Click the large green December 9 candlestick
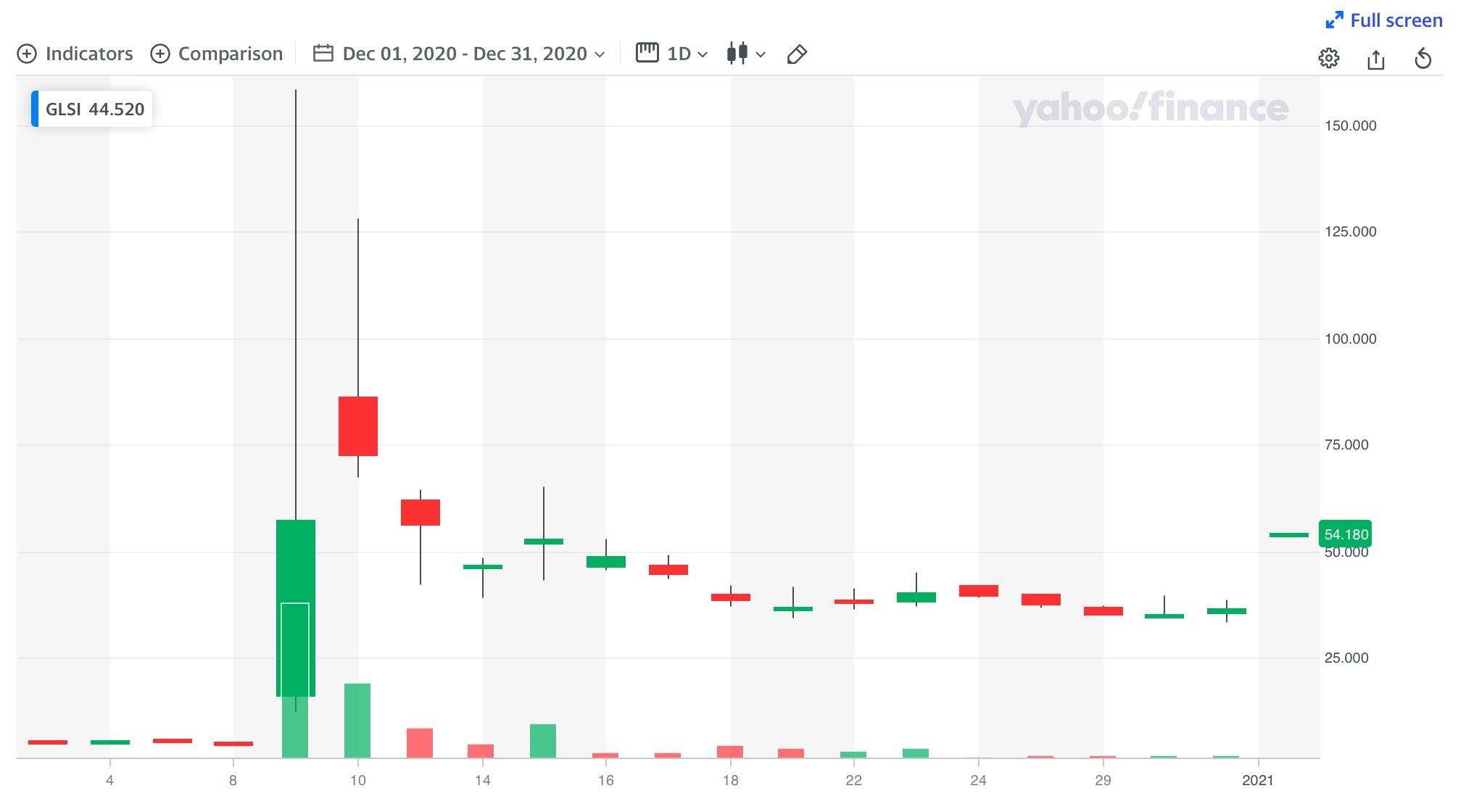Viewport: 1458px width, 812px height. coord(296,565)
